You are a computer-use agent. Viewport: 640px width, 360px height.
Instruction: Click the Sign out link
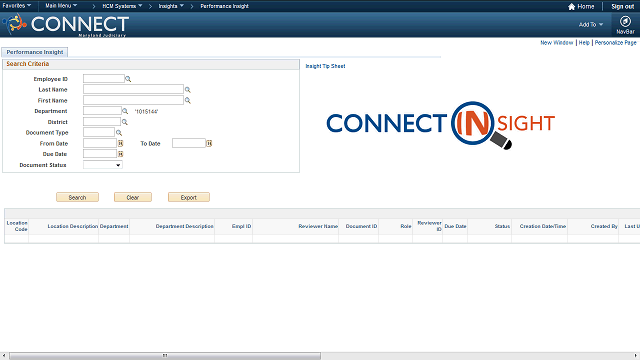tap(622, 7)
